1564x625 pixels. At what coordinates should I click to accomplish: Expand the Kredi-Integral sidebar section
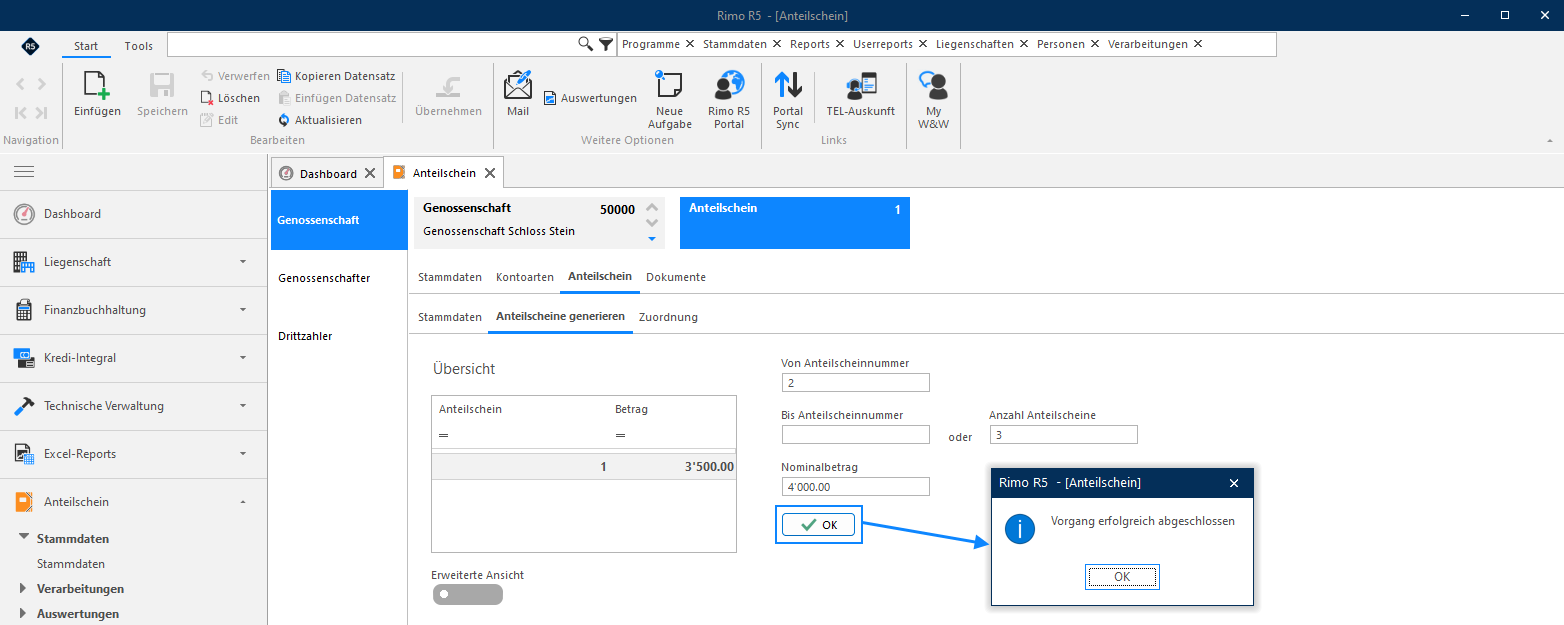coord(134,358)
